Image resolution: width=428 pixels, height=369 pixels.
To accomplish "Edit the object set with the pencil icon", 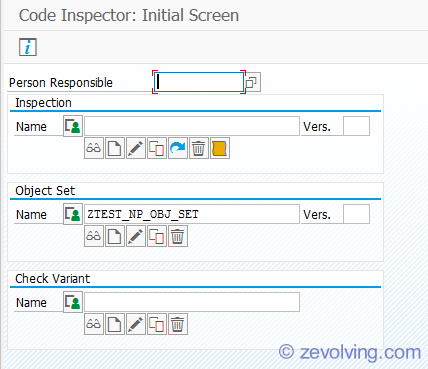I will (136, 236).
